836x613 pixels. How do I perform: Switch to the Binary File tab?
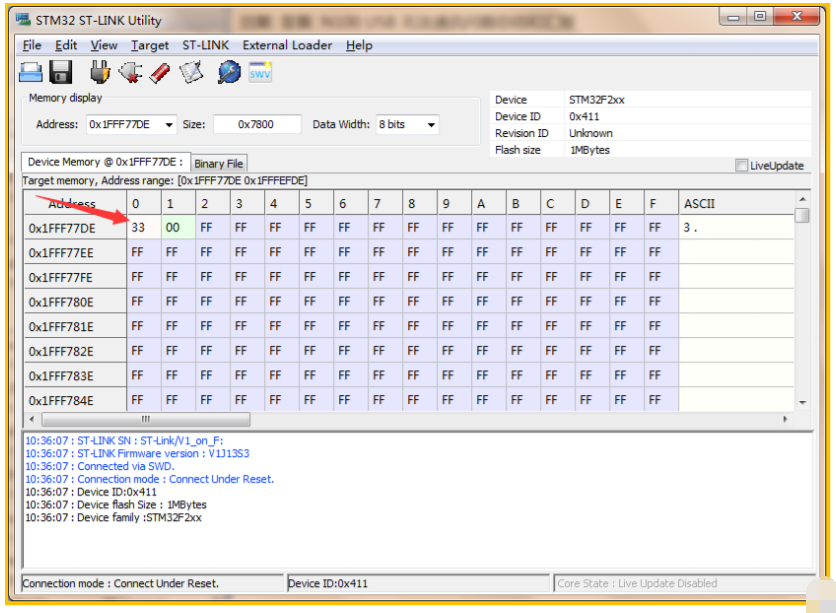[219, 164]
